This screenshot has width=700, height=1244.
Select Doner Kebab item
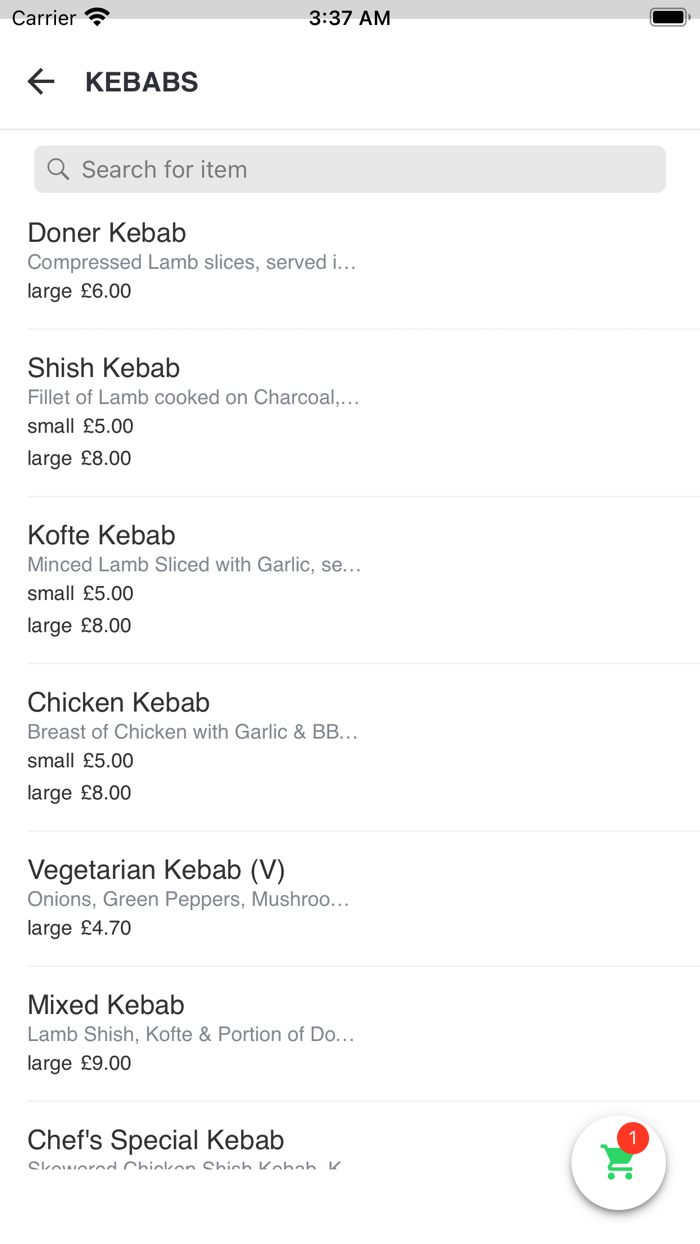point(107,233)
